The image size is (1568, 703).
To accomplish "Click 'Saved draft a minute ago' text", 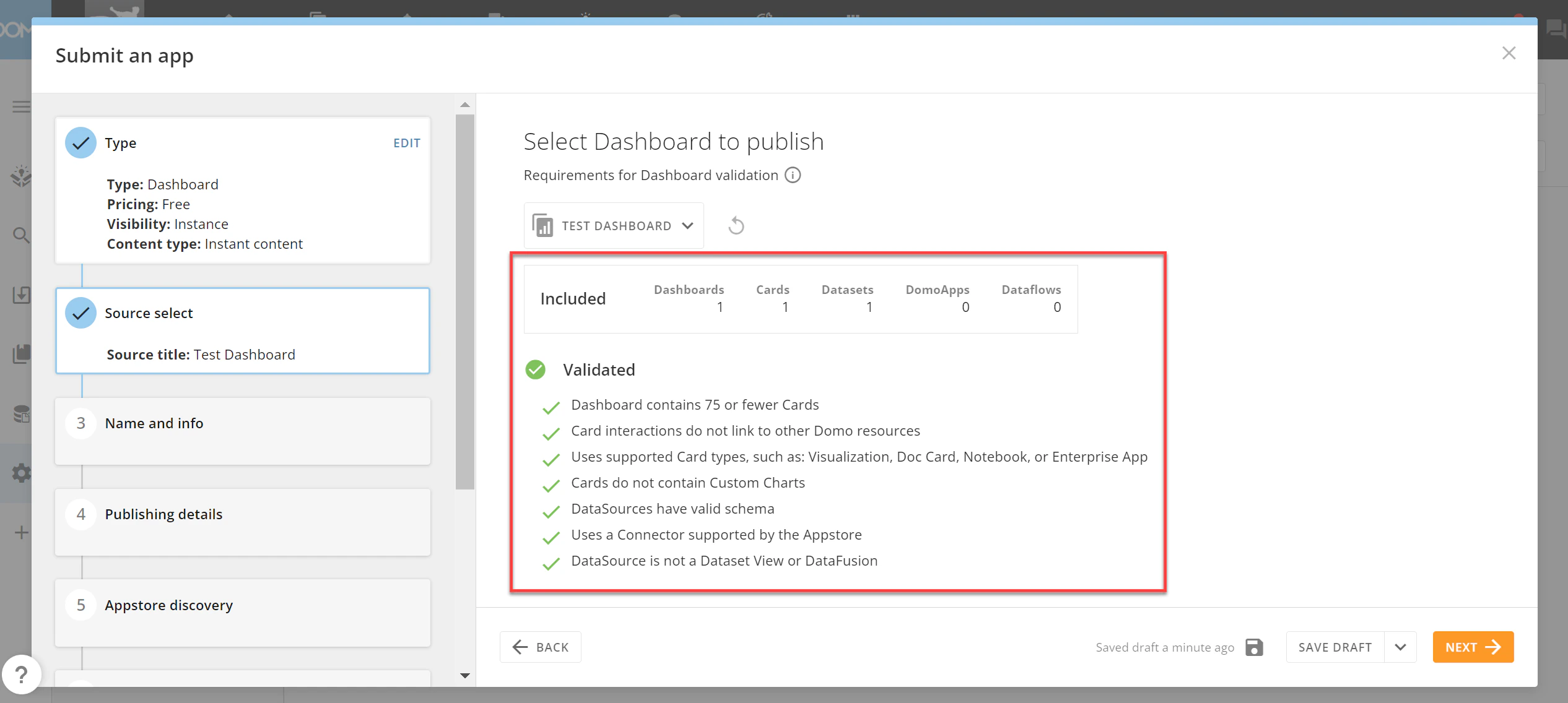I will (1165, 647).
